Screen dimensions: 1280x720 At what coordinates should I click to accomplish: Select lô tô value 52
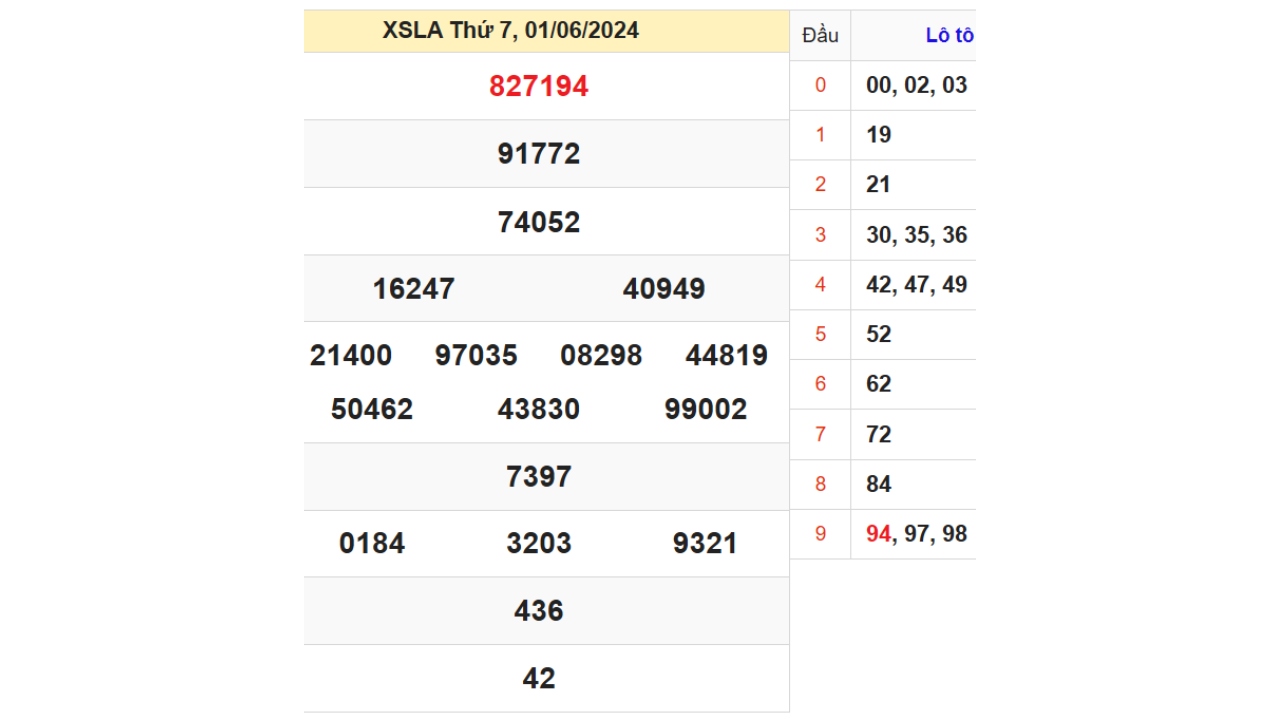pyautogui.click(x=879, y=334)
